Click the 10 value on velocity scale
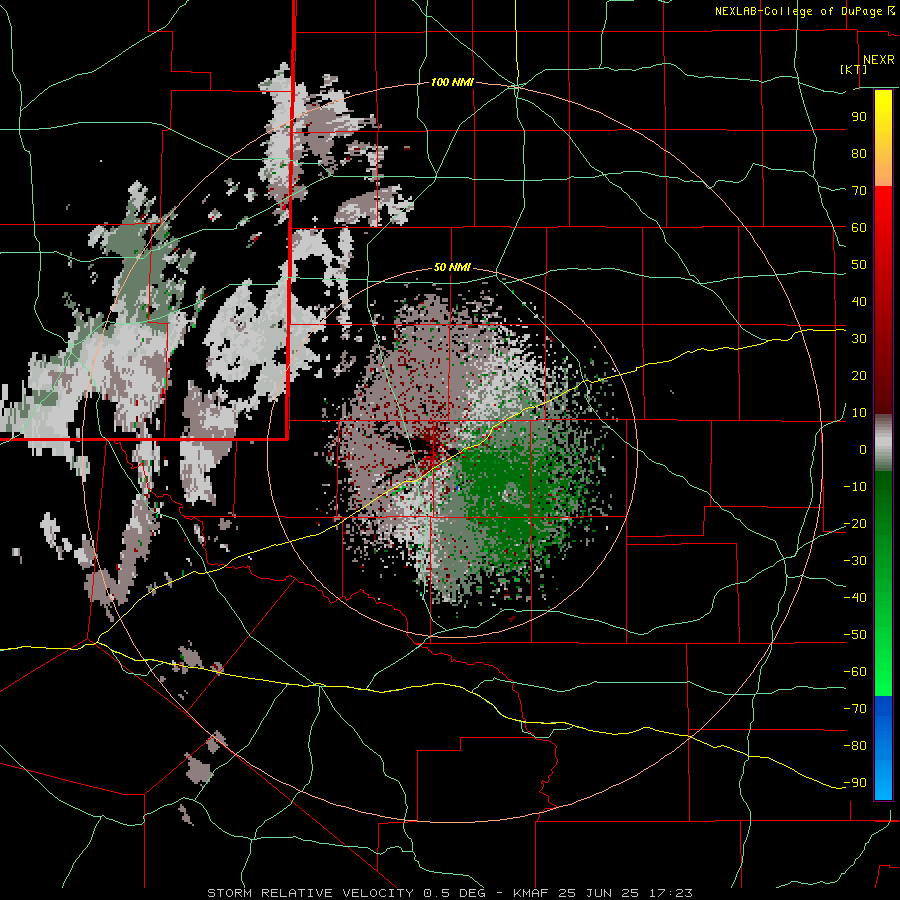Screen dimensions: 900x900 (859, 413)
